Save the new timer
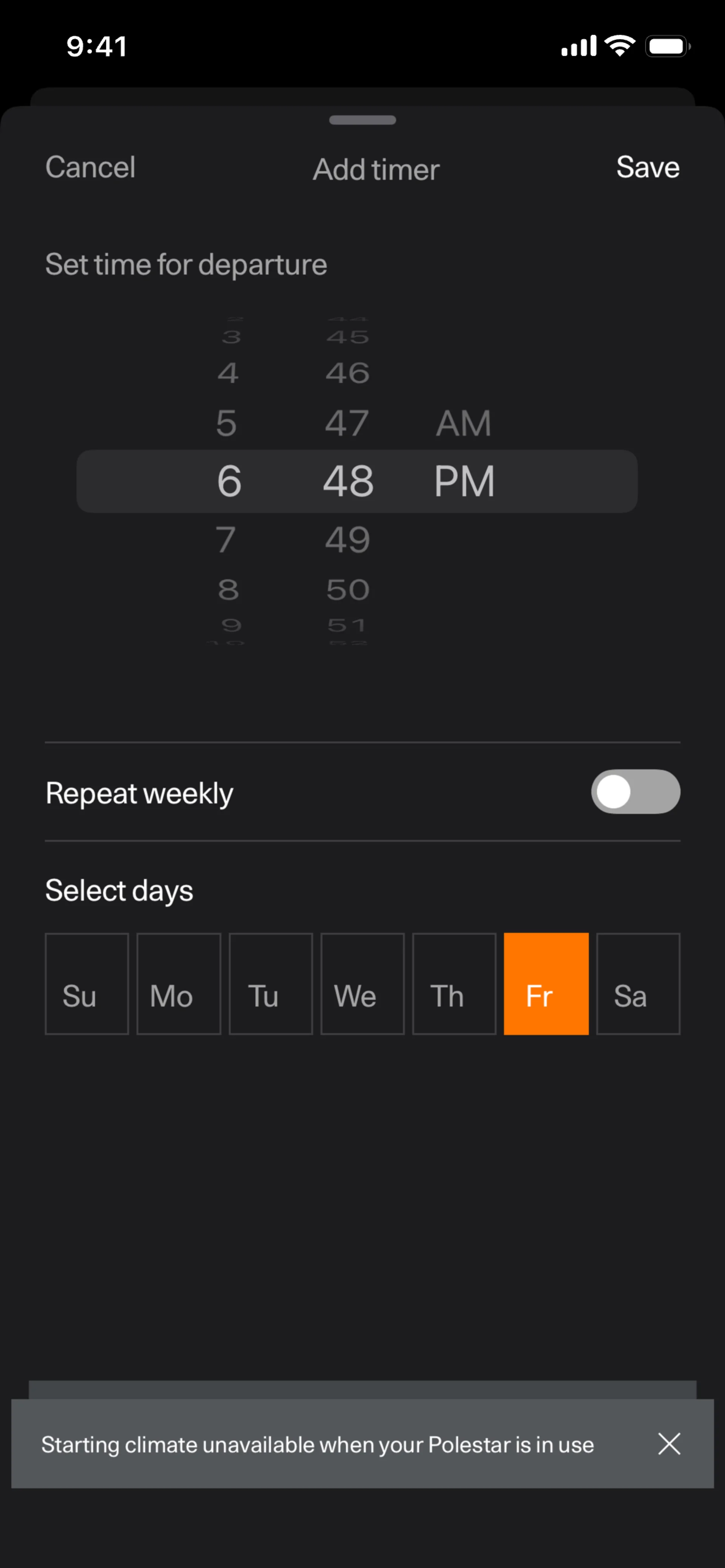This screenshot has height=1568, width=725. [x=648, y=168]
